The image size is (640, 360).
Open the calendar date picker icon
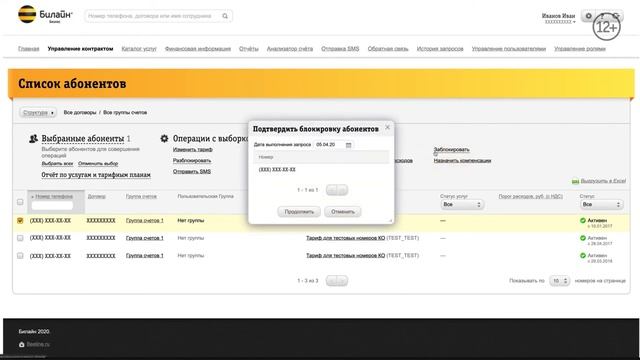coord(348,145)
